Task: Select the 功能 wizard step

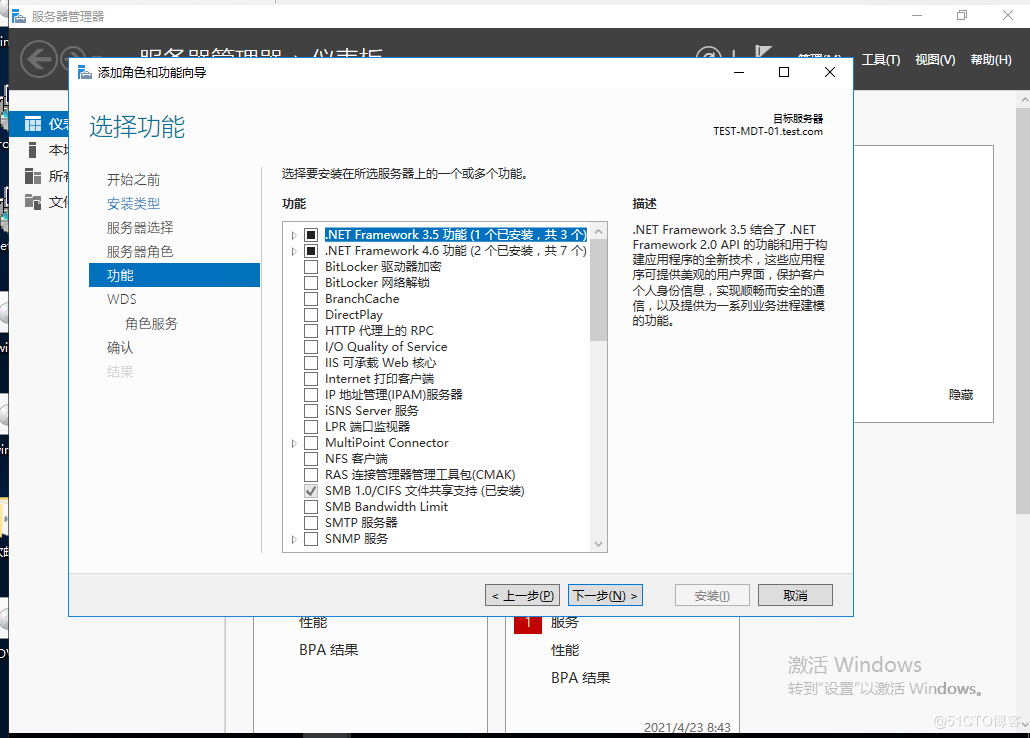Action: click(174, 275)
